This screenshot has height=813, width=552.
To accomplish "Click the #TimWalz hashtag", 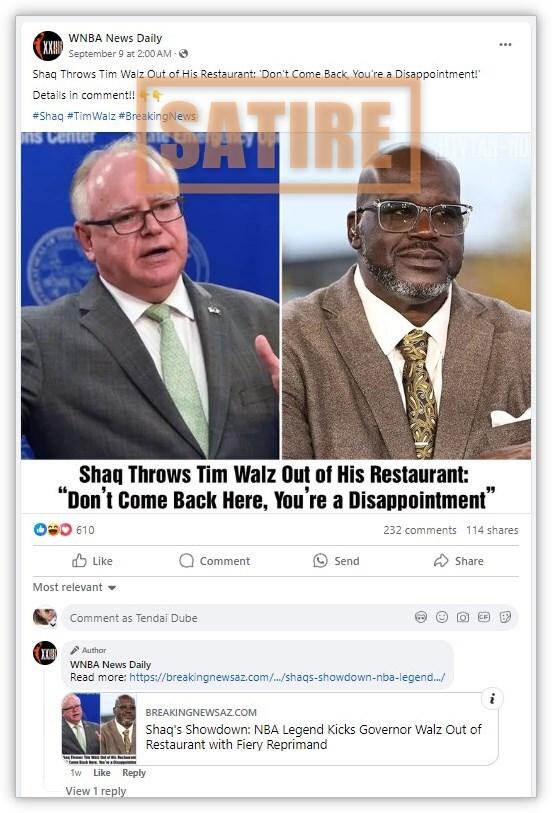I will point(91,116).
